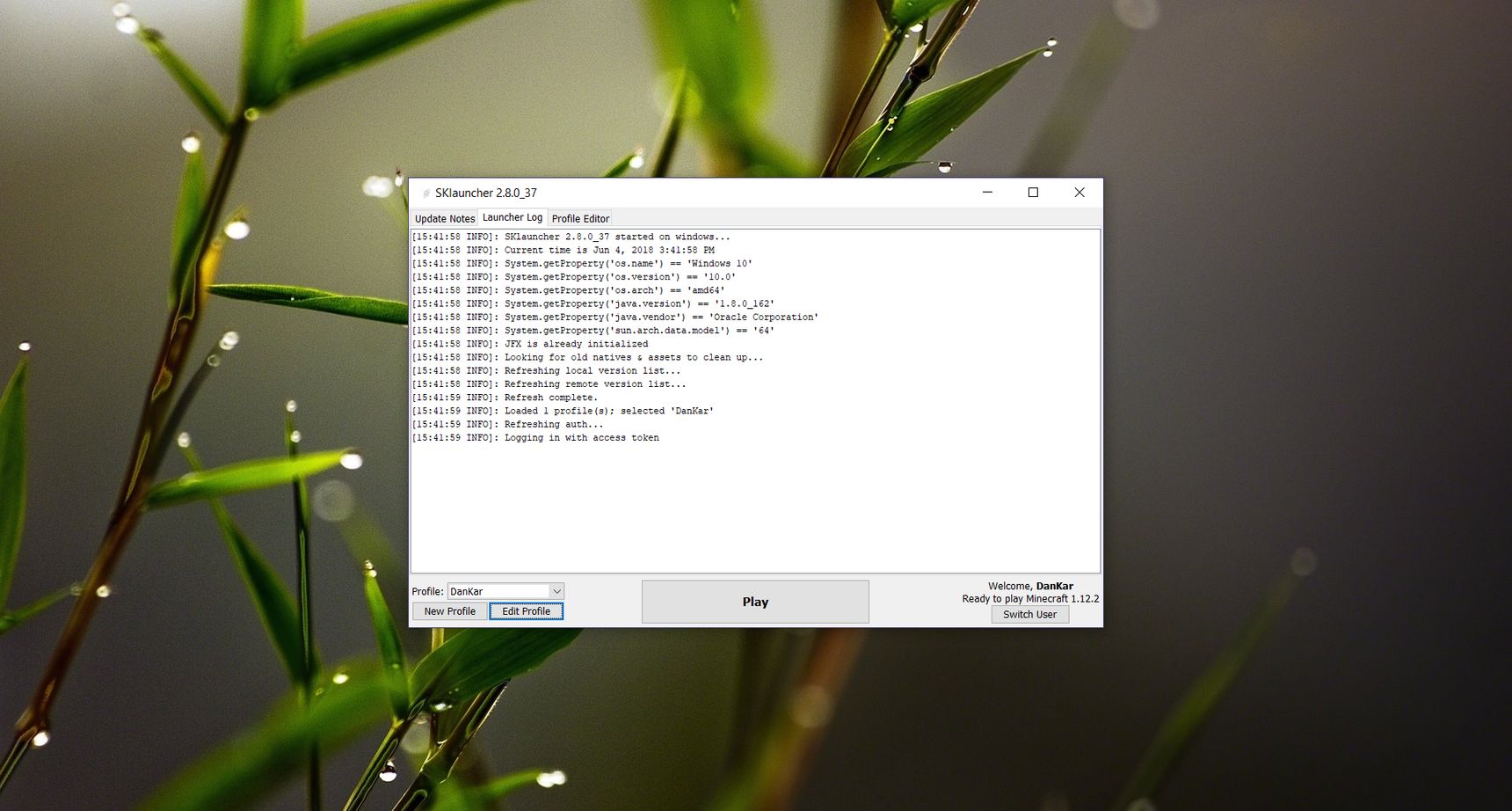This screenshot has height=811, width=1512.
Task: Close the SKlauncher window
Action: point(1079,193)
